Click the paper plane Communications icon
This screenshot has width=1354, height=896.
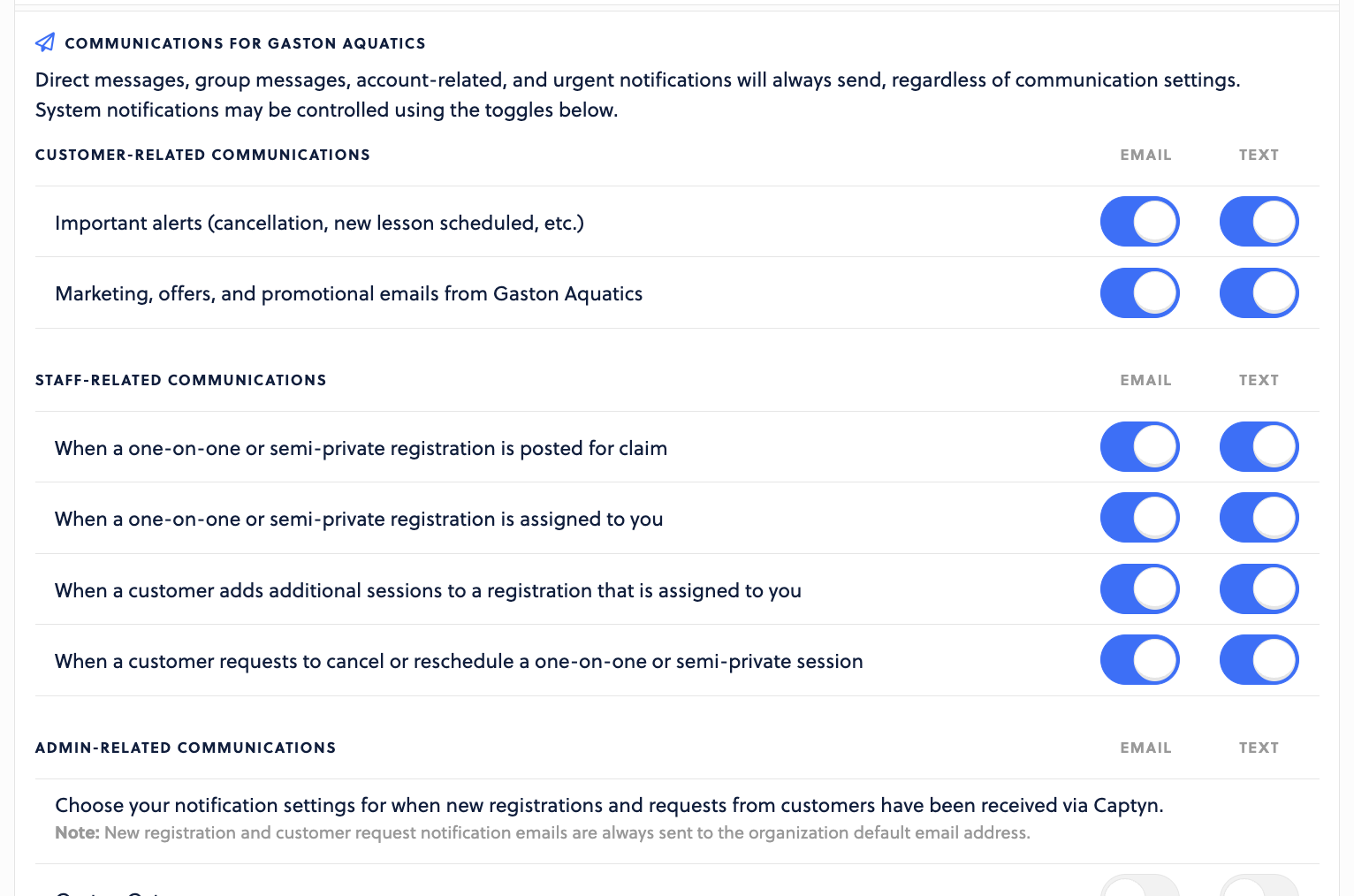[45, 42]
